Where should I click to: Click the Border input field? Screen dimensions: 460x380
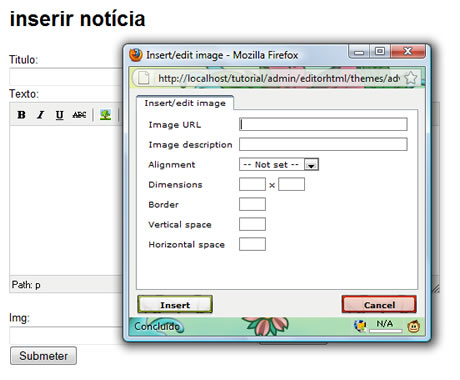click(x=252, y=204)
